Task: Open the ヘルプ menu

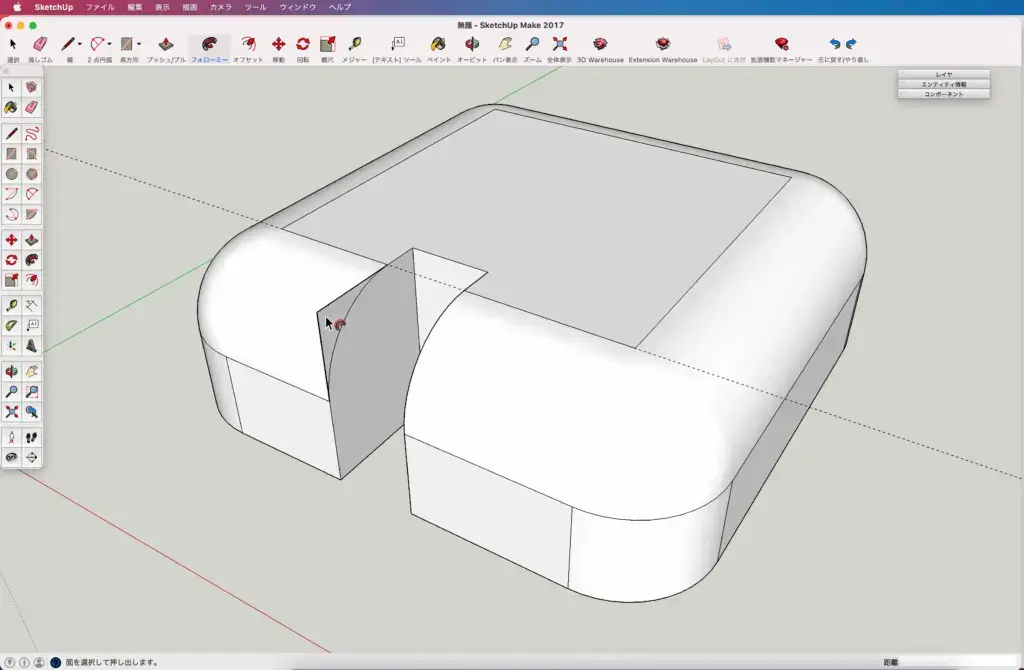Action: point(340,7)
